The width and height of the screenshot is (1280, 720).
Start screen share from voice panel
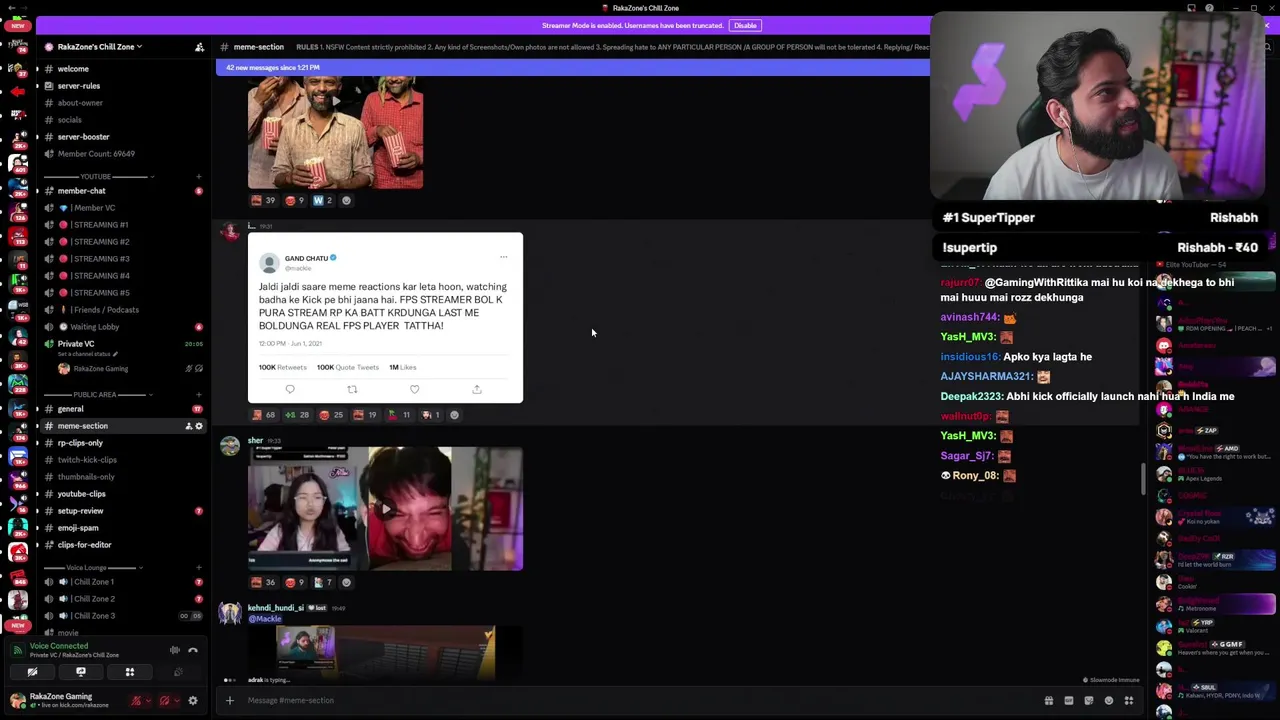tap(81, 672)
